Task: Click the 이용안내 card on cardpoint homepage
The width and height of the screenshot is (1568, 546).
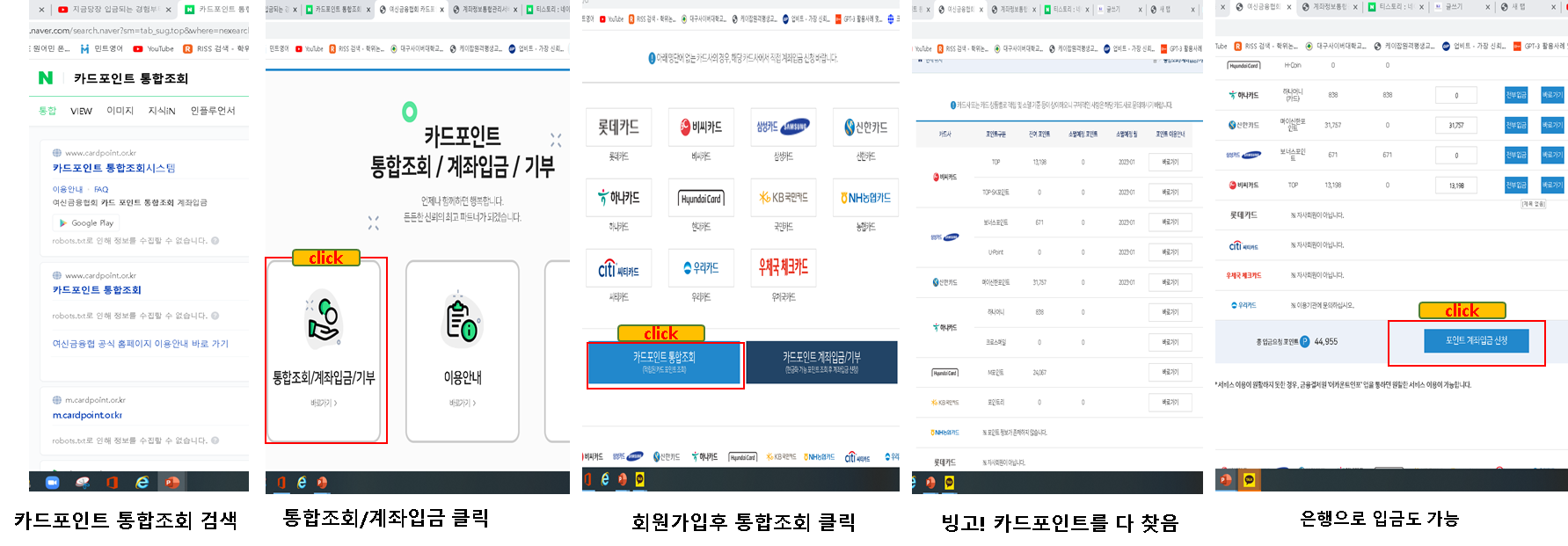Action: pos(463,352)
